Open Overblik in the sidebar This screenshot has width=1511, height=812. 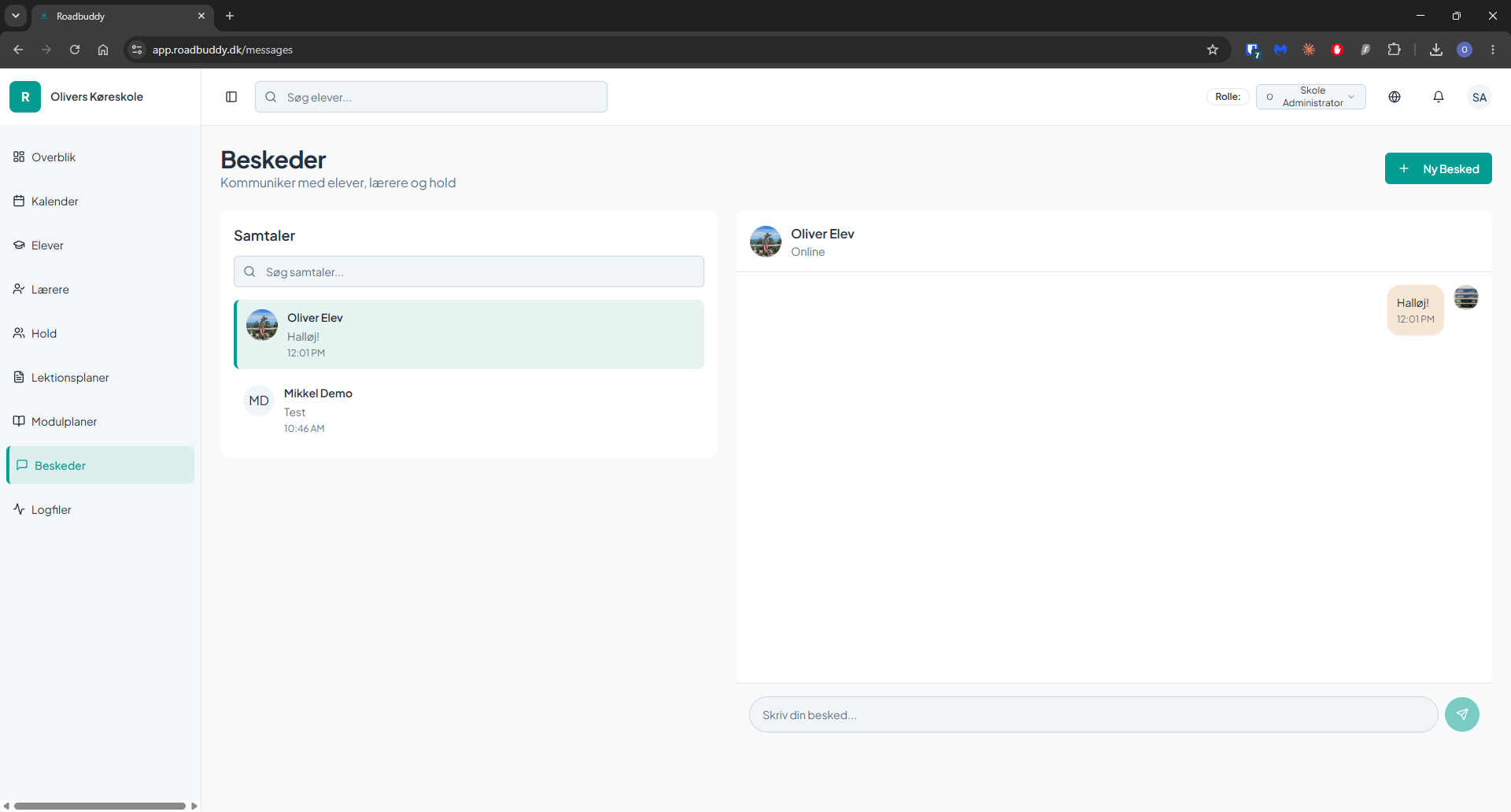100,157
